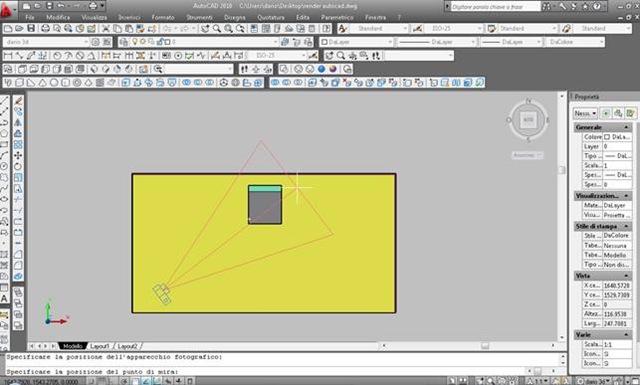Click the horizontal scrollbar below the drawing
640x385 pixels.
coord(468,346)
